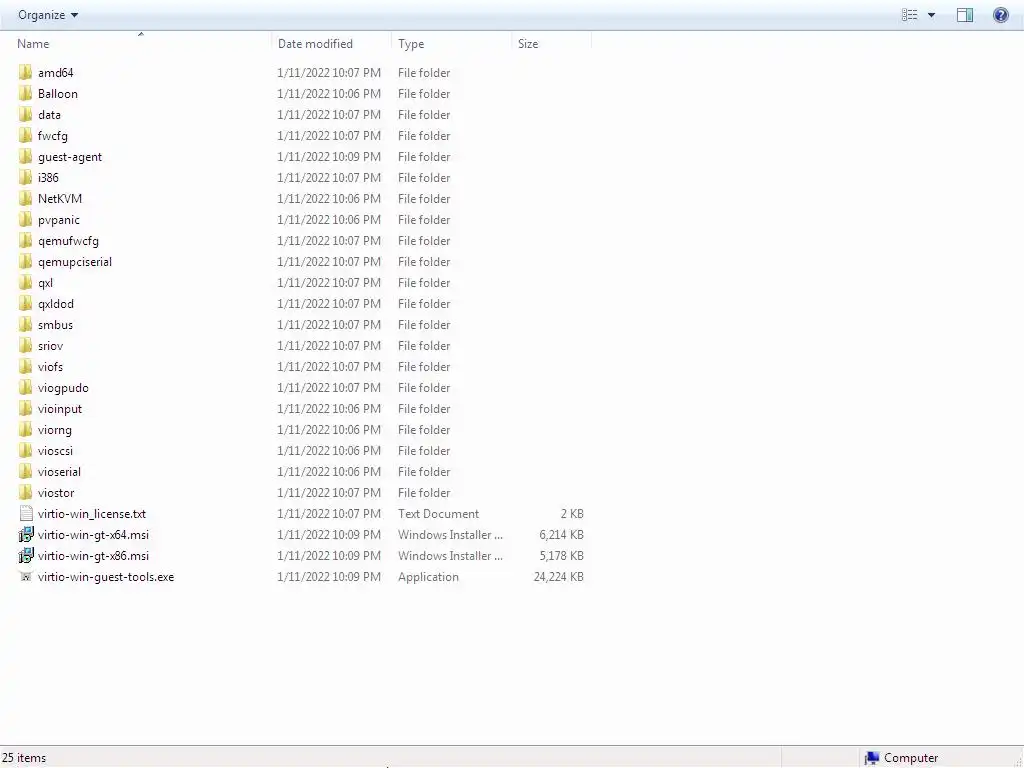Select the virtio-win-gt-x86.msi installer icon
The image size is (1024, 768).
point(25,556)
